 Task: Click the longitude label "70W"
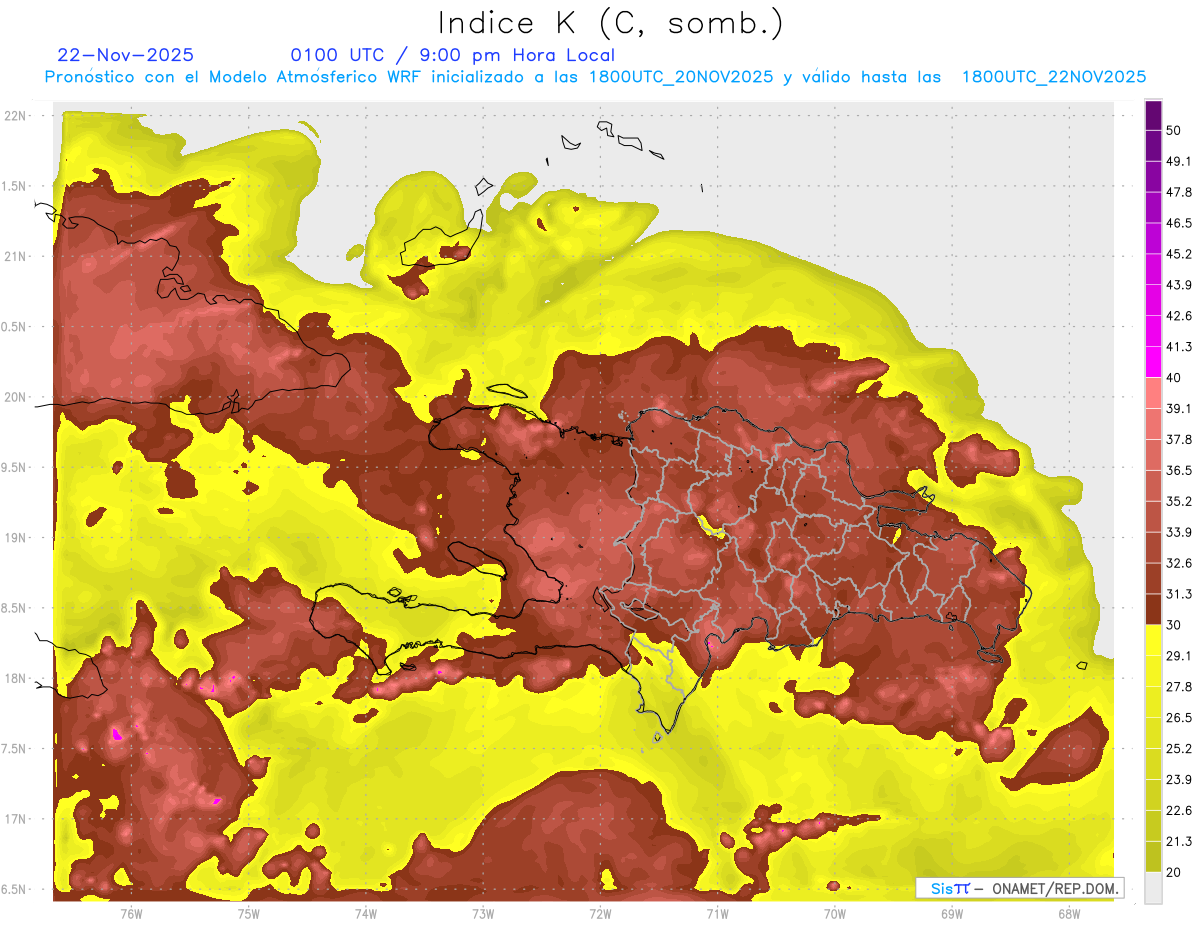click(834, 913)
